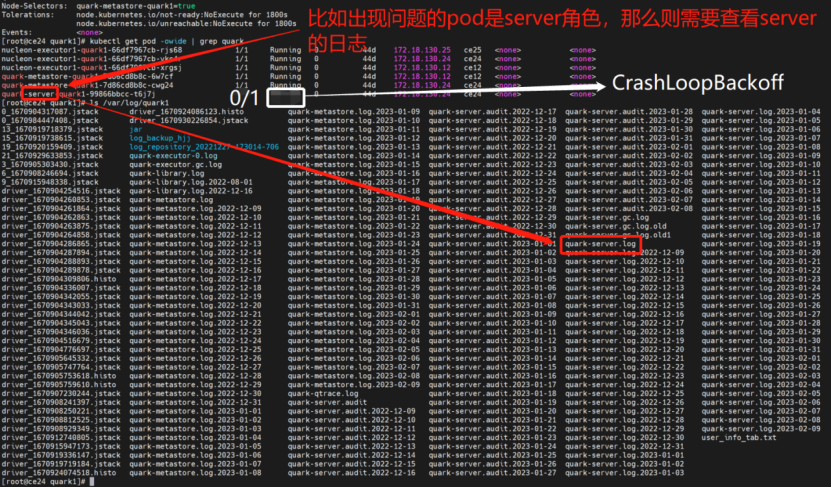Click driver_1670924086123.histo file
831x487 pixels.
click(187, 112)
